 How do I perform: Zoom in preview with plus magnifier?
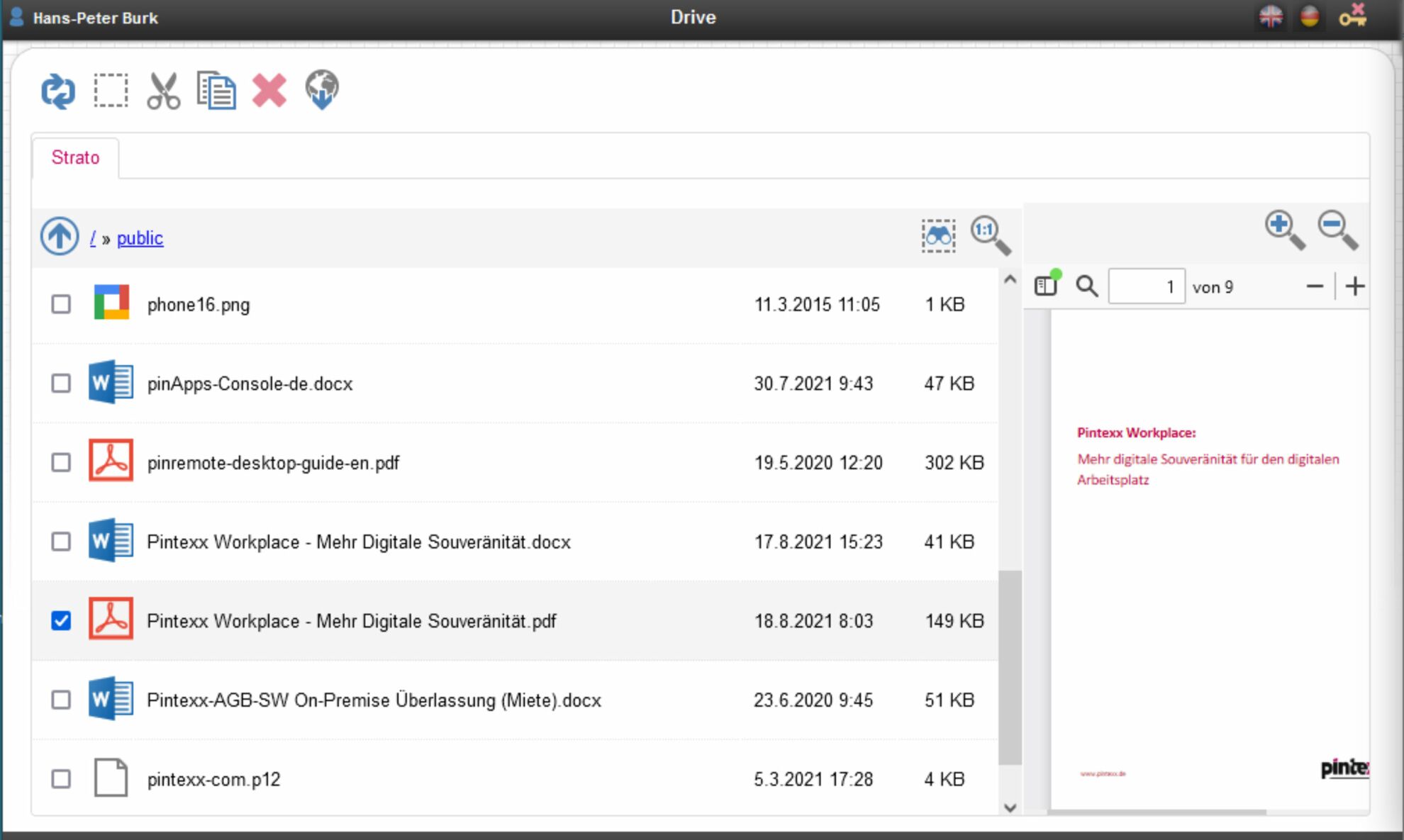click(1284, 230)
